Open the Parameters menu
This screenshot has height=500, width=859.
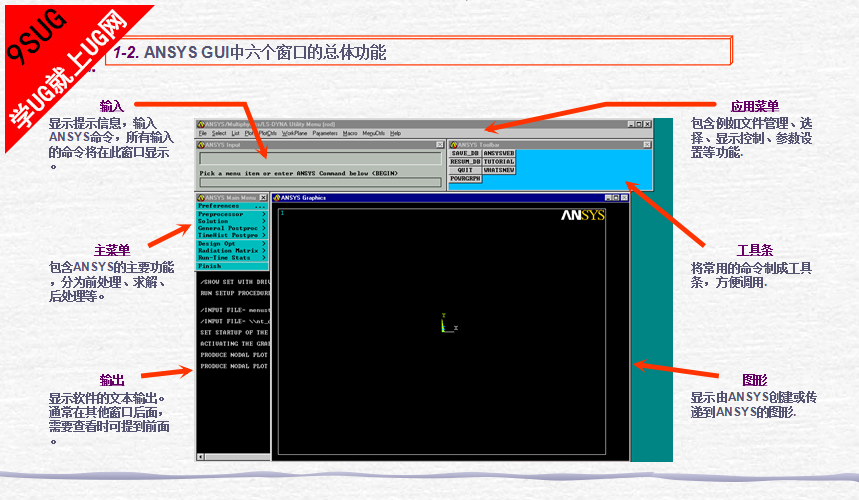(325, 133)
